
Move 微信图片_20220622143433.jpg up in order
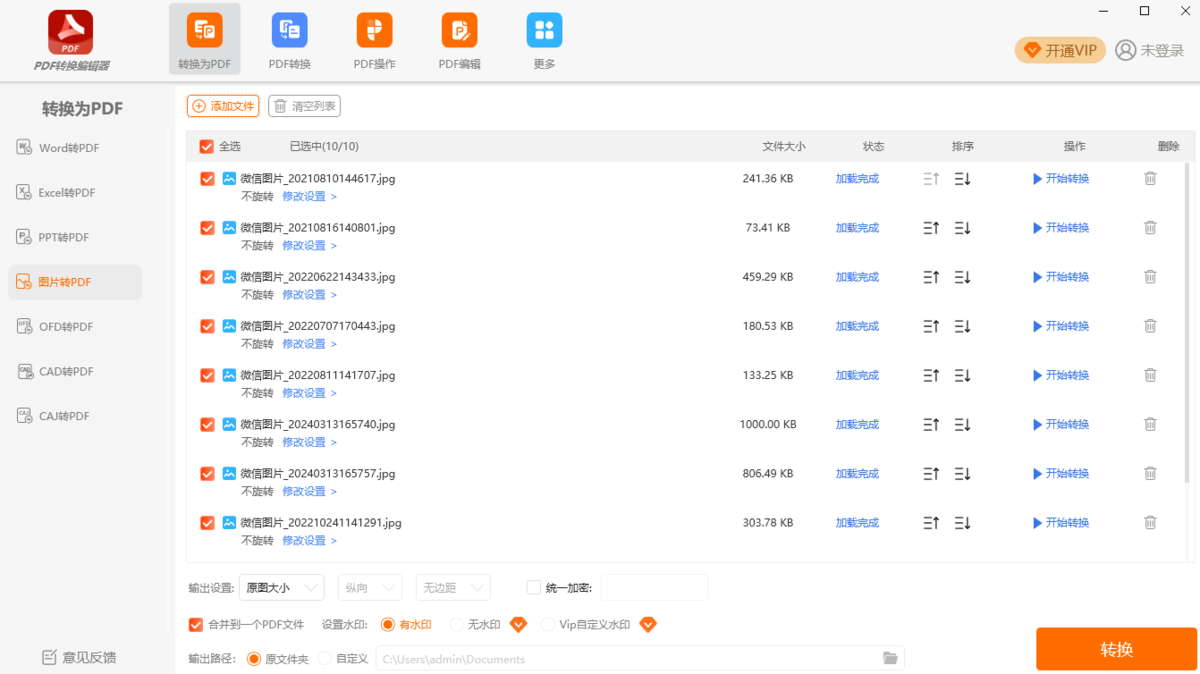[x=931, y=277]
